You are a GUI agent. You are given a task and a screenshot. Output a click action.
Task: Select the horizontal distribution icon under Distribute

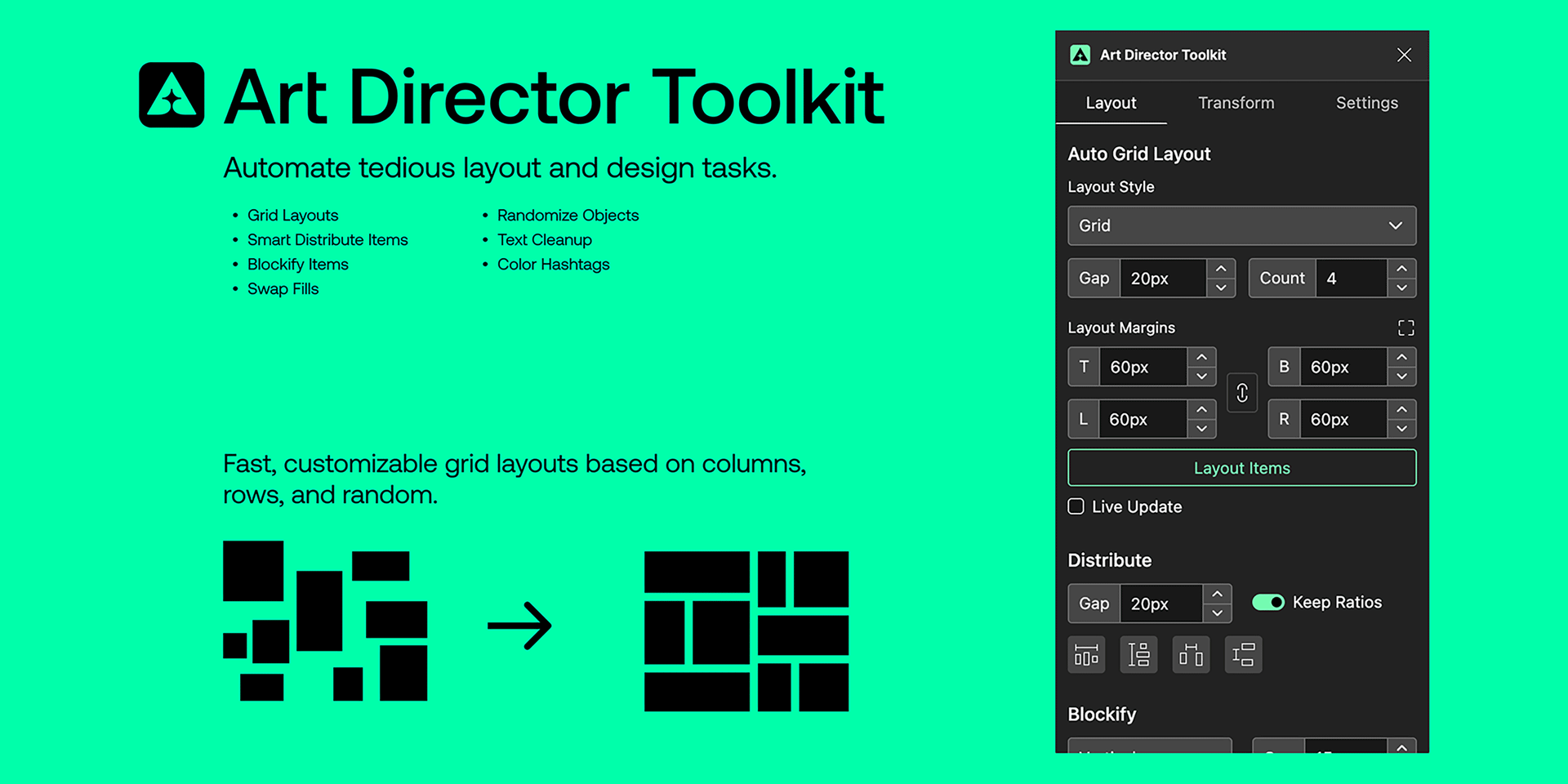1086,654
